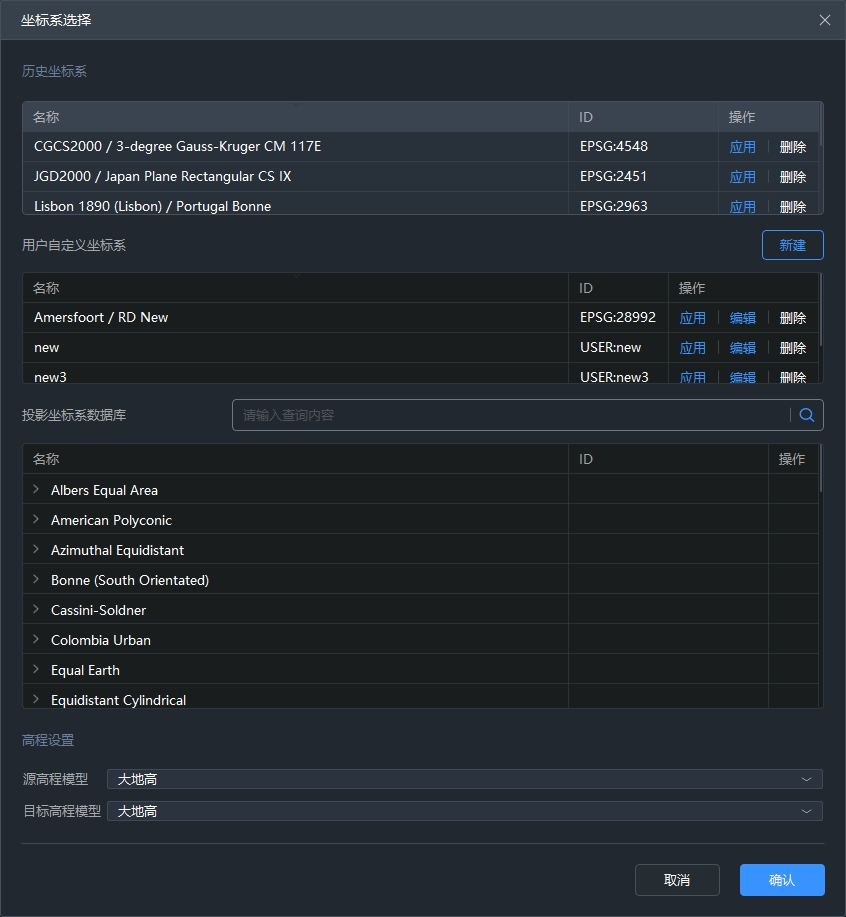This screenshot has height=917, width=846.
Task: Open the 源高程模型 dropdown
Action: tap(464, 779)
